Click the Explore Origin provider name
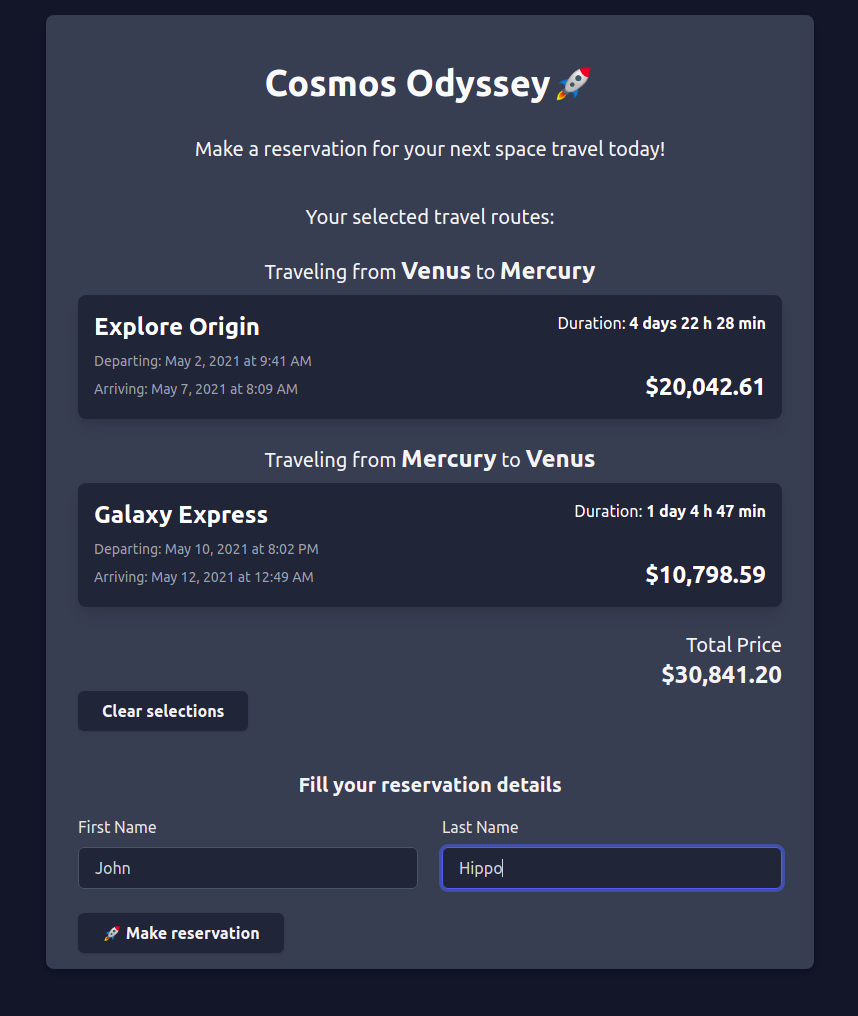858x1016 pixels. click(176, 326)
